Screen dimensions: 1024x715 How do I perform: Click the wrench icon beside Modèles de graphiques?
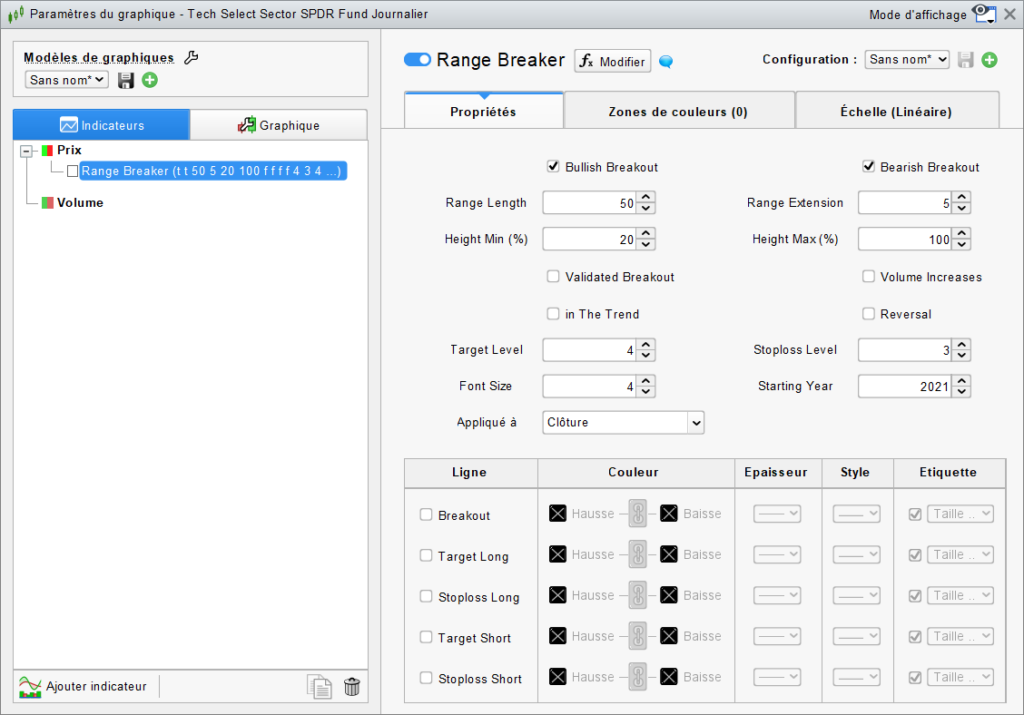tap(191, 57)
